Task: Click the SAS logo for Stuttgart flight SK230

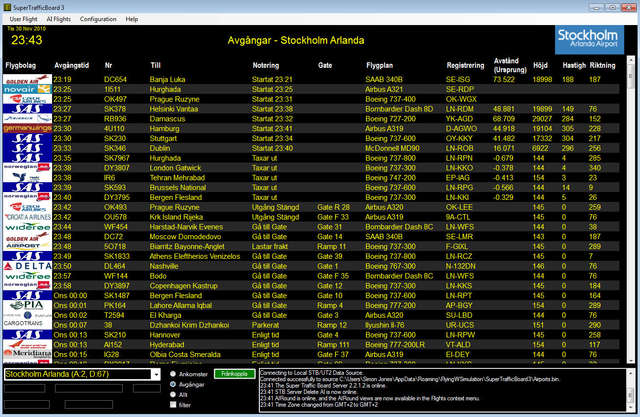Action: tap(27, 138)
